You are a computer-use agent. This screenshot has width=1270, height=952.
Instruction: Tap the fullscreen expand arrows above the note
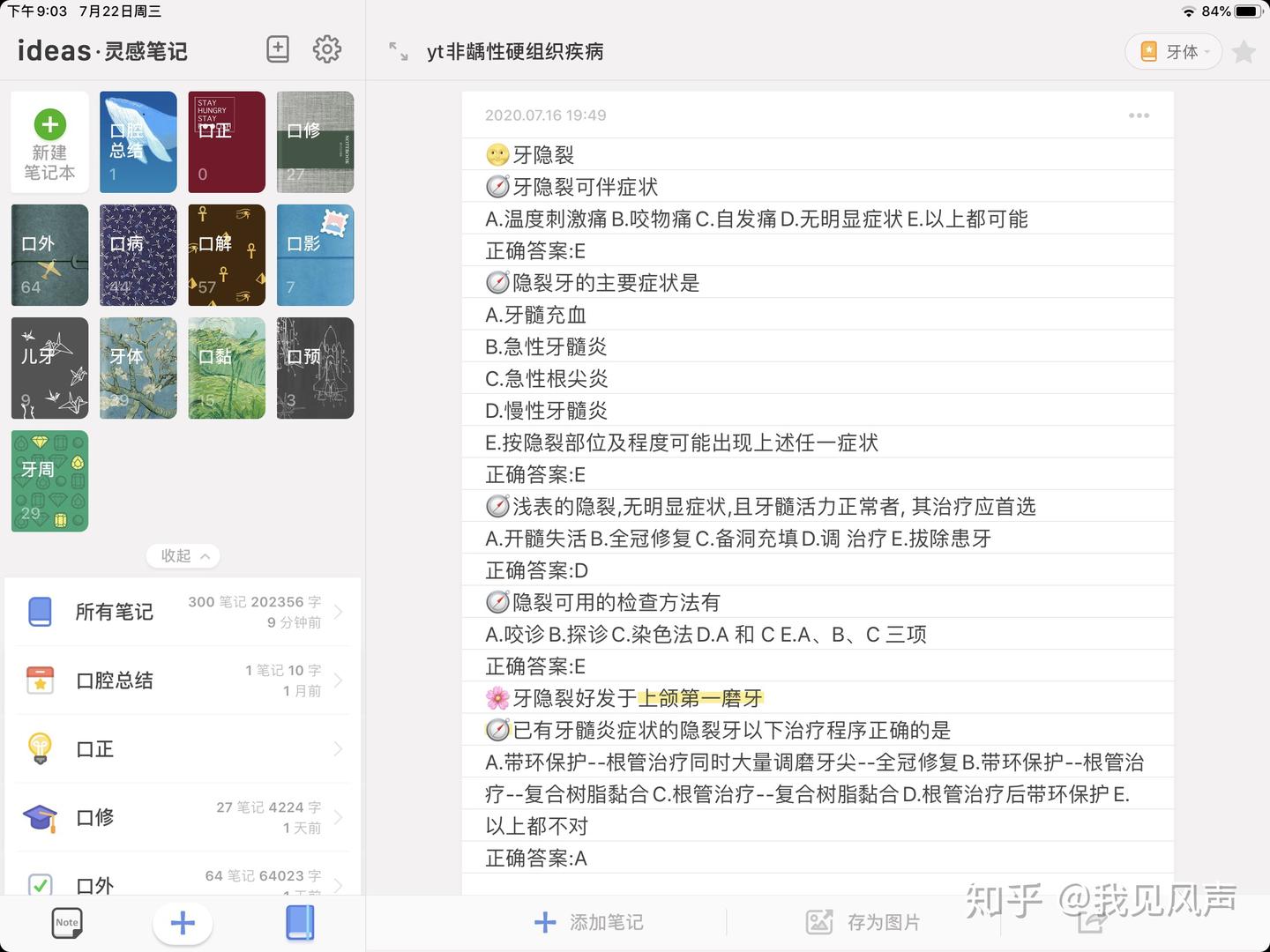pyautogui.click(x=398, y=51)
